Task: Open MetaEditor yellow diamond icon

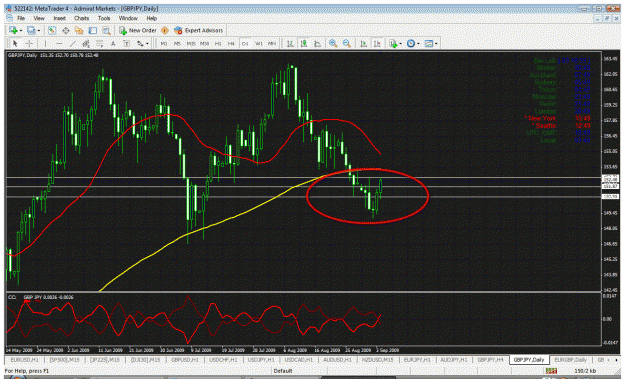Action: pos(165,30)
